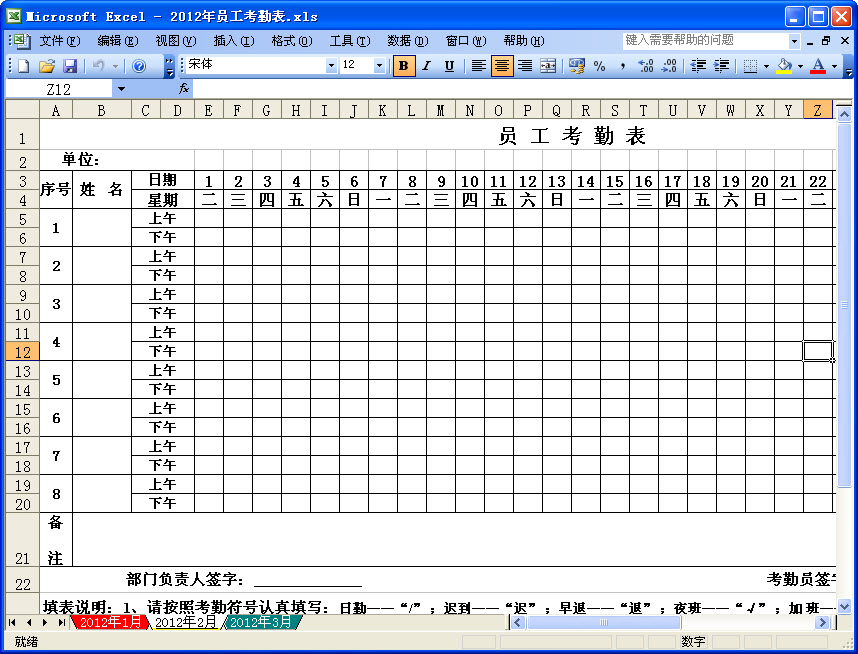Save the attendance workbook

(70, 65)
